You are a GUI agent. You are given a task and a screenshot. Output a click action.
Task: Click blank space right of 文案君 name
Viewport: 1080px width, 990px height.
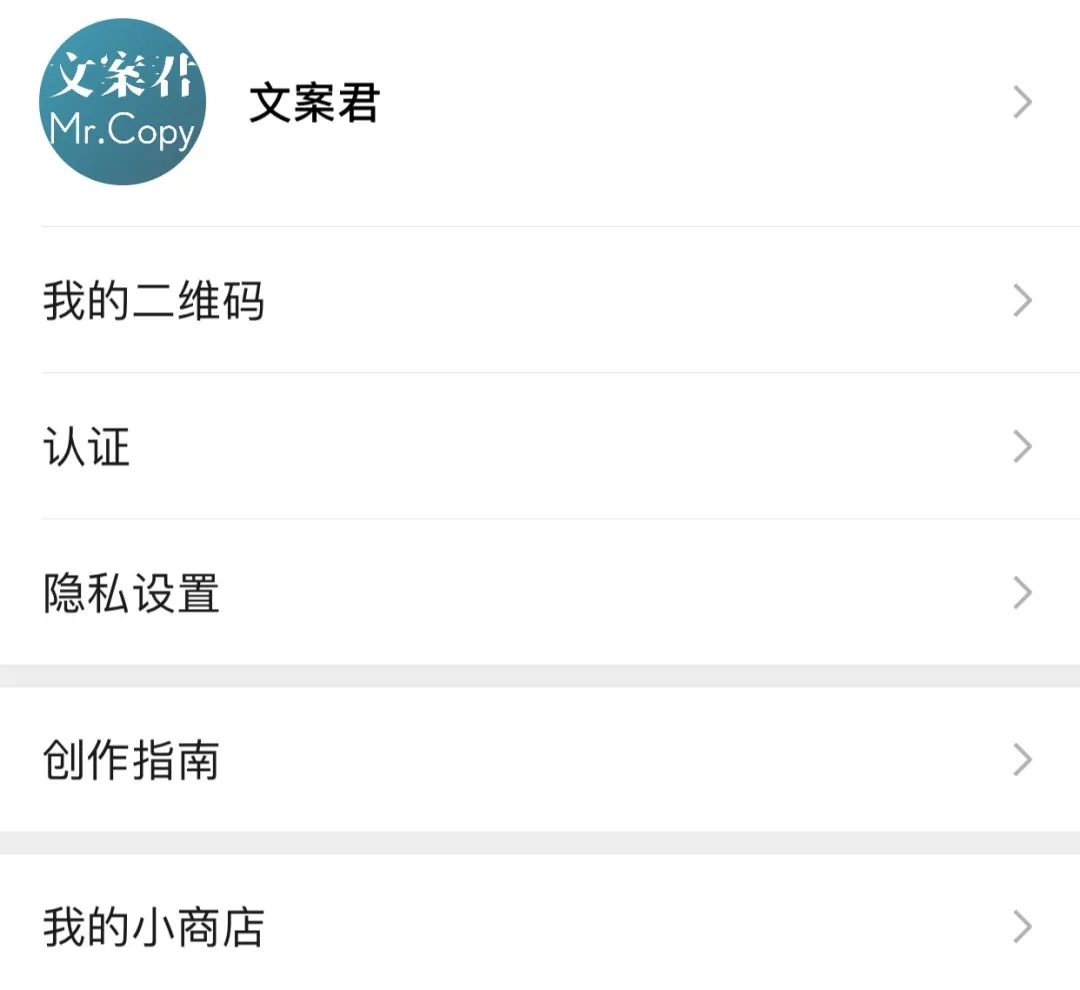coord(689,103)
